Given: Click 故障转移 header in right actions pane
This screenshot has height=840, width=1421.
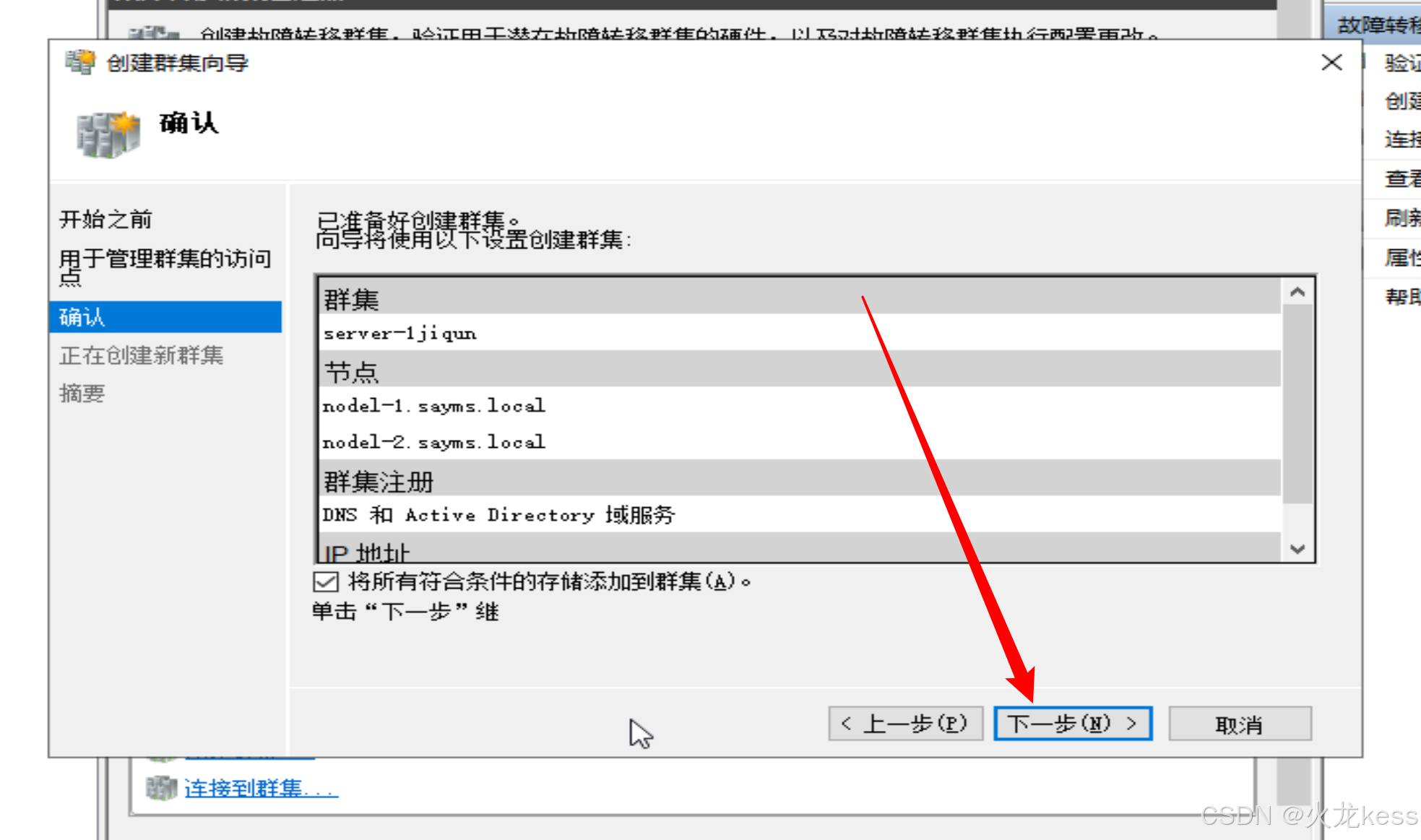Looking at the screenshot, I should (1377, 26).
